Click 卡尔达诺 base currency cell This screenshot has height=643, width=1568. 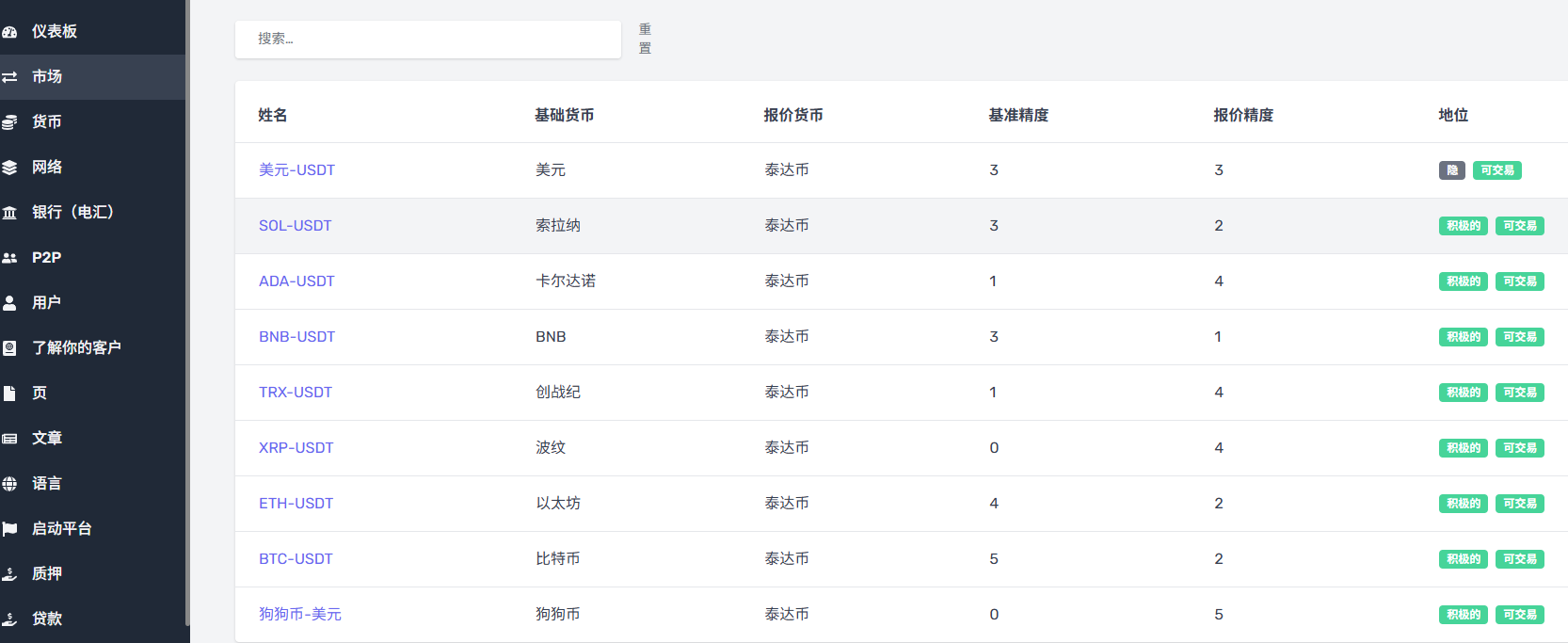566,281
